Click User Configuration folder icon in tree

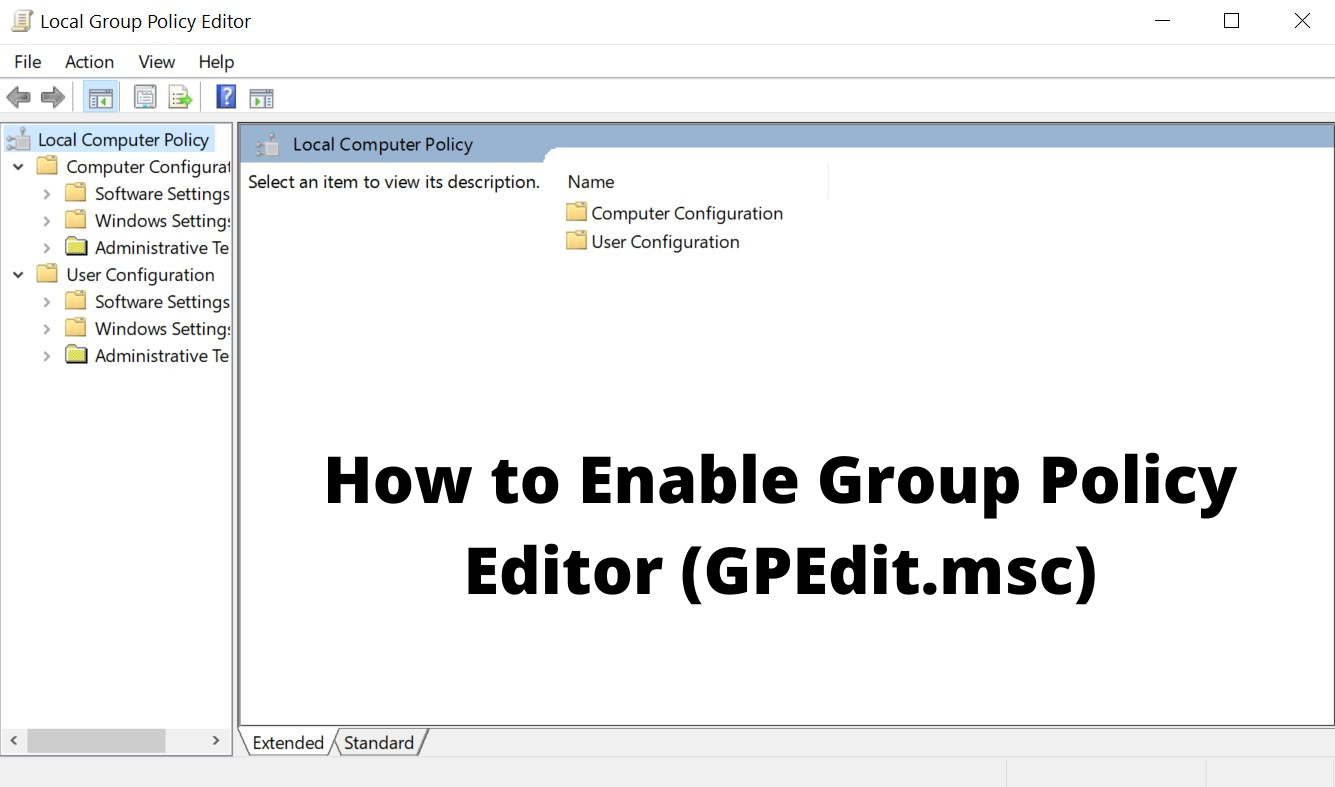[47, 274]
